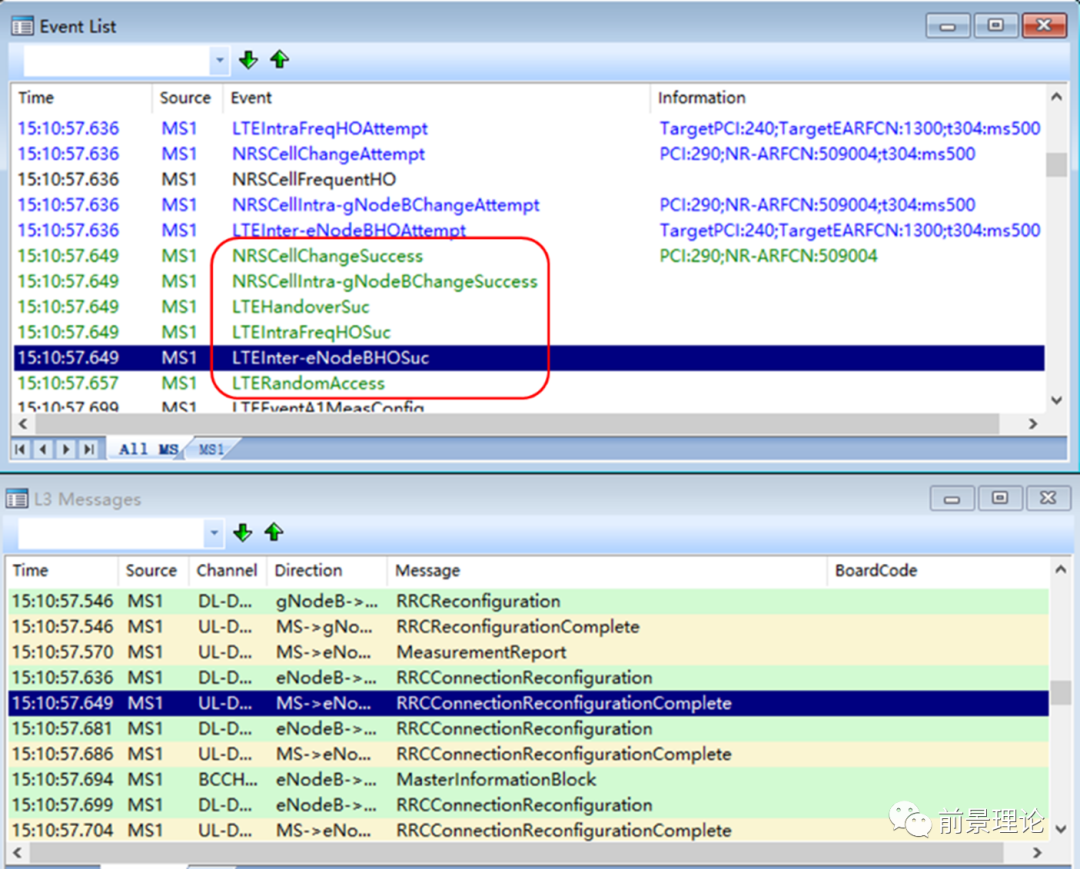Select the RRCConnectionReconfiguration message at 15:10:57.681
This screenshot has height=869, width=1080.
click(x=528, y=729)
